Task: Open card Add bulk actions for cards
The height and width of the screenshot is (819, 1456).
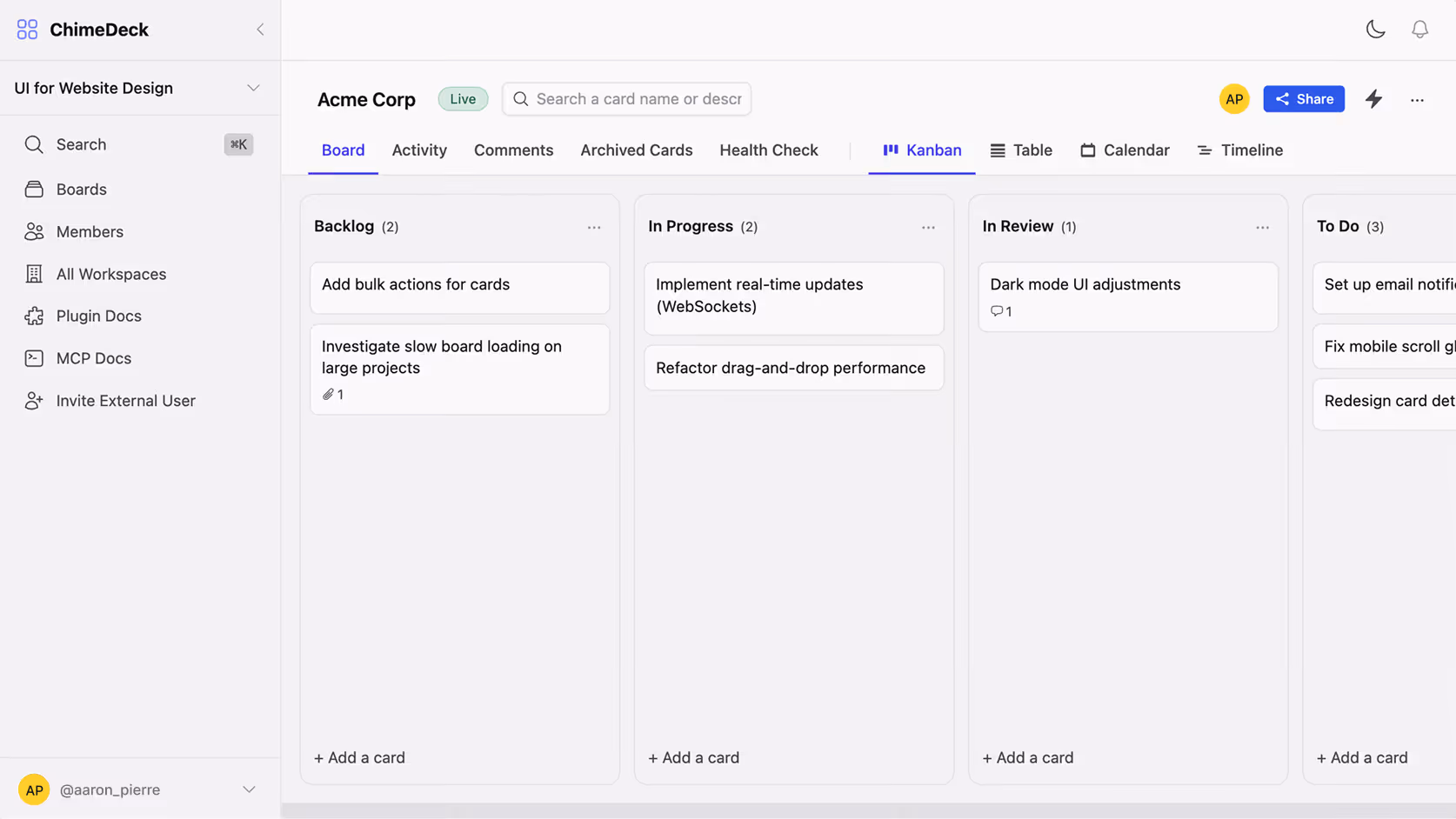Action: (460, 288)
